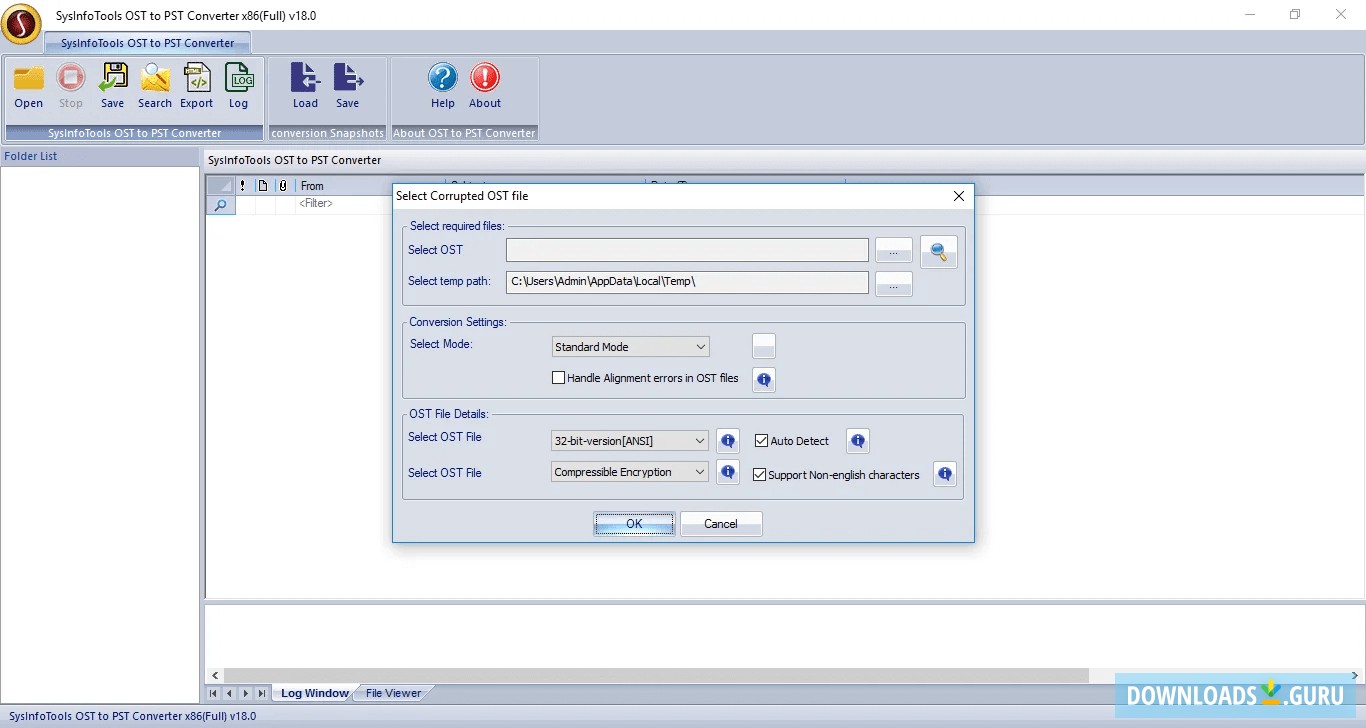This screenshot has height=728, width=1366.
Task: Enable Handle Alignment errors in OST files
Action: (x=559, y=377)
